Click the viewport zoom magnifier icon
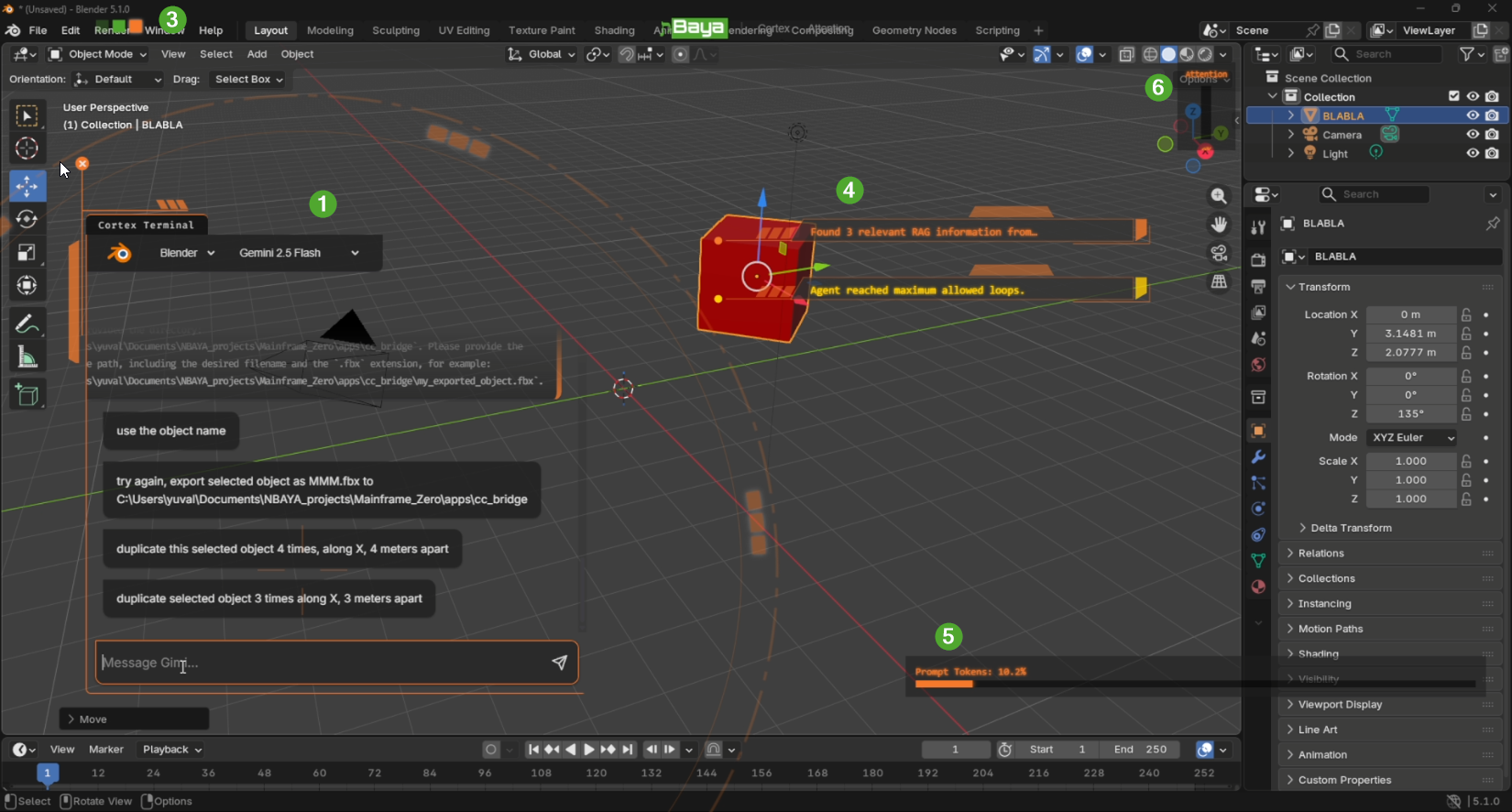 click(1219, 196)
